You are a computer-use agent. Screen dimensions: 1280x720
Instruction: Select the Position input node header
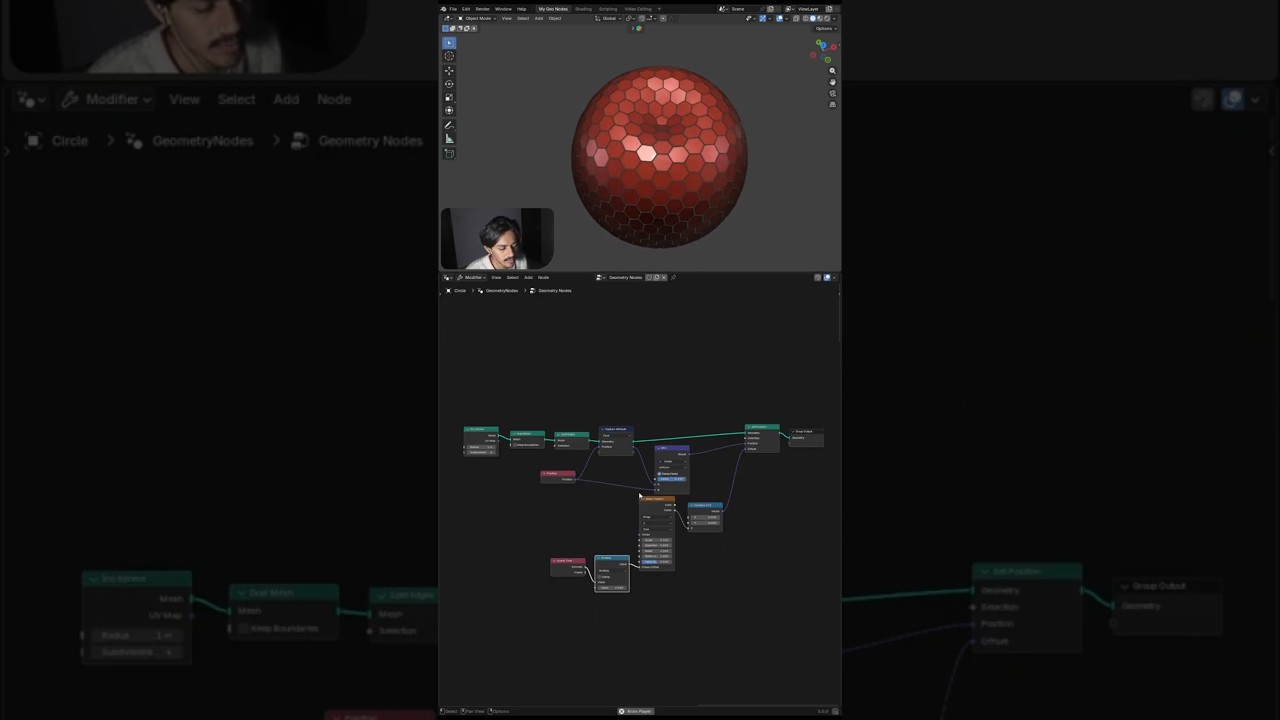pyautogui.click(x=558, y=473)
